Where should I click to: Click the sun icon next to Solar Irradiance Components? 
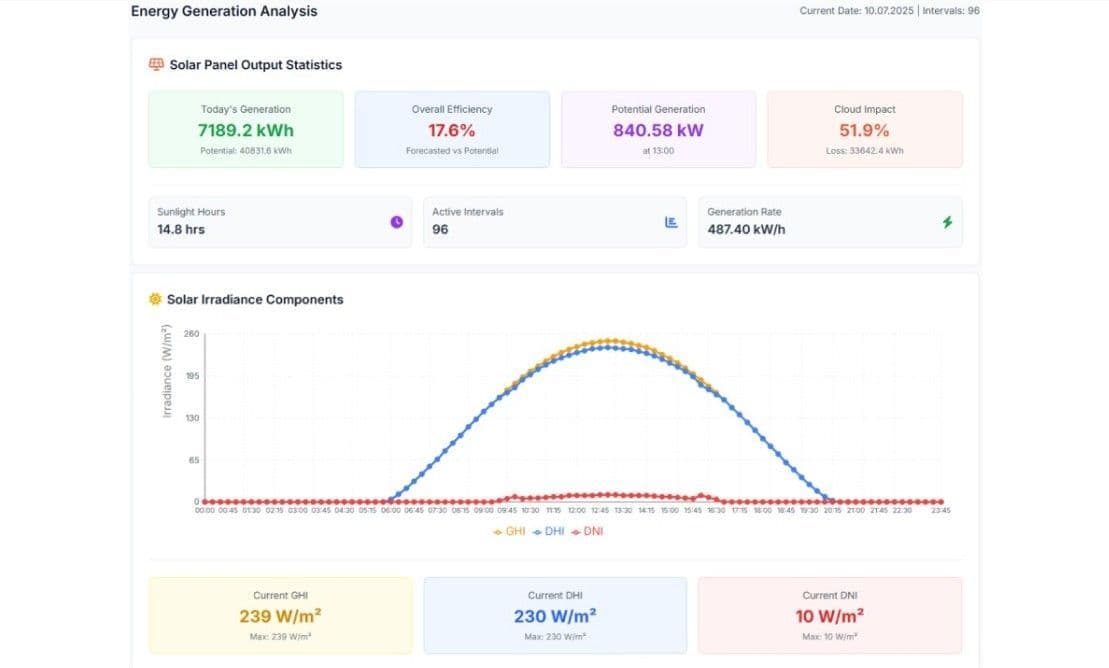(x=156, y=299)
